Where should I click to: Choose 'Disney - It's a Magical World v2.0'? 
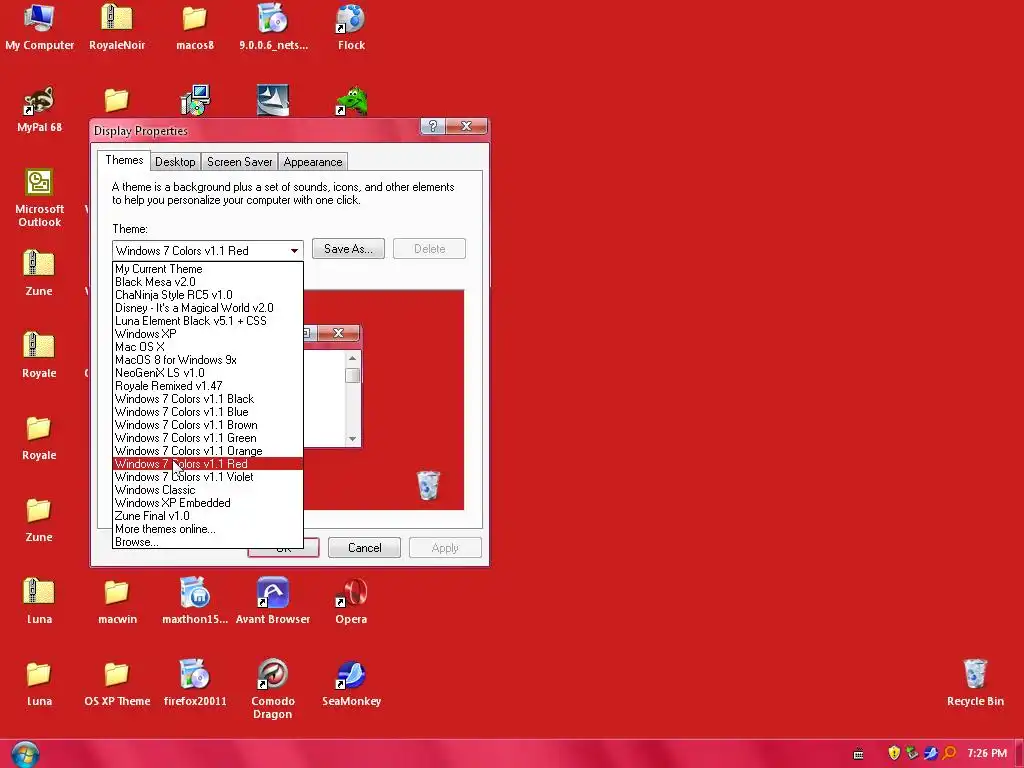coord(208,308)
